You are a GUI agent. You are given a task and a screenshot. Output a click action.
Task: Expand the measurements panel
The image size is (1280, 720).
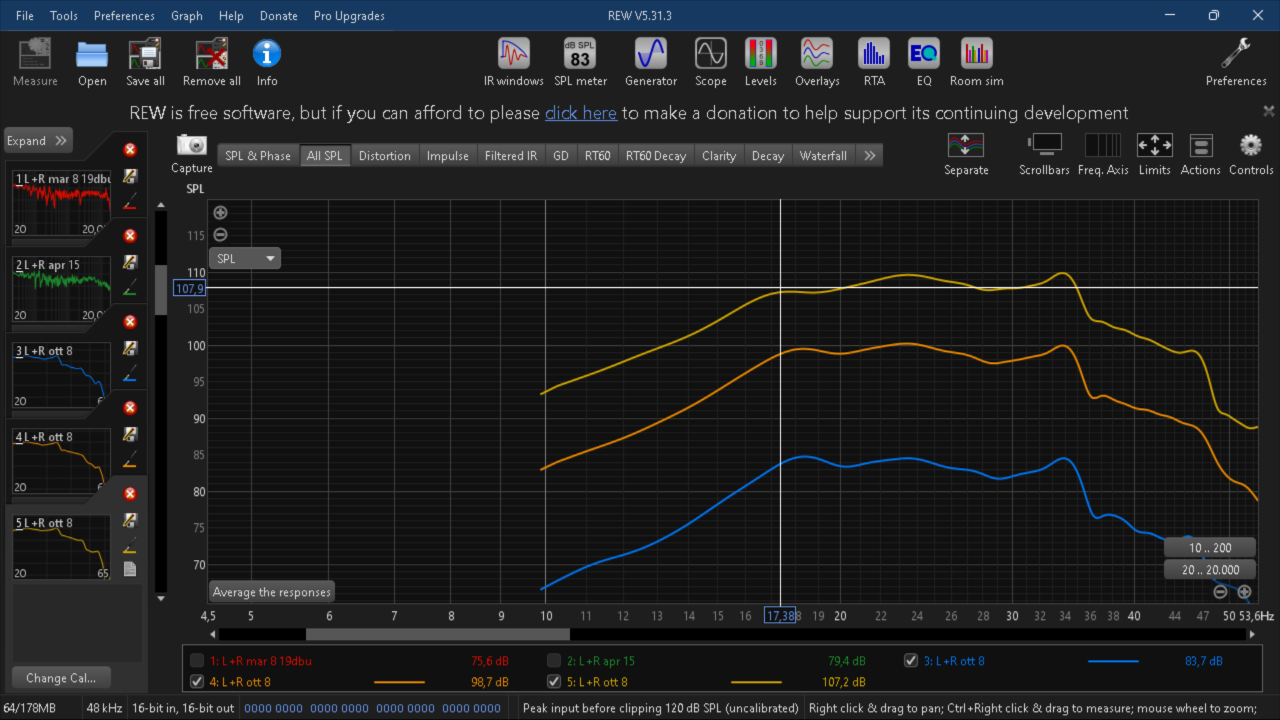click(x=38, y=141)
